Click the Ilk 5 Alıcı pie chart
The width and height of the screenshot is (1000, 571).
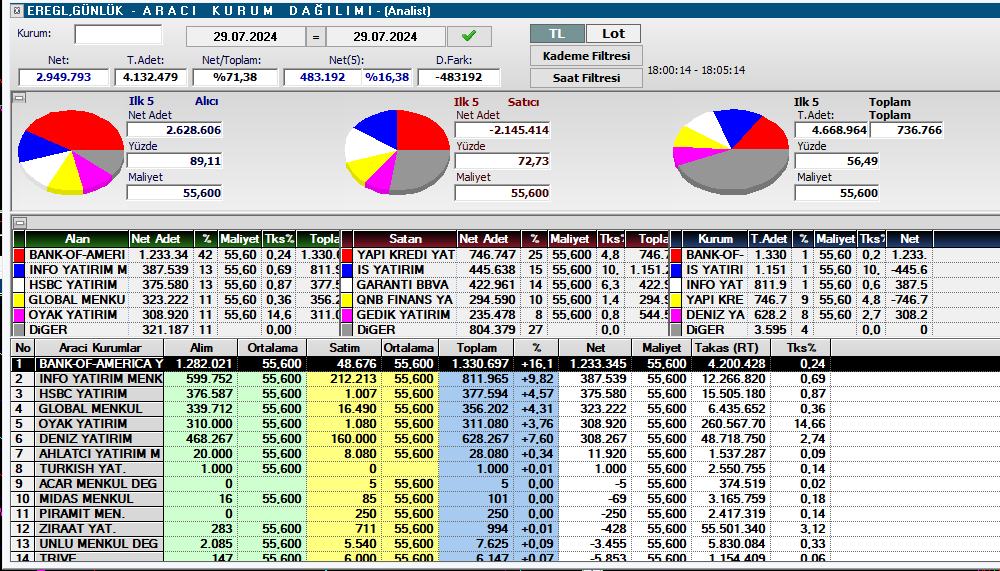click(x=70, y=152)
